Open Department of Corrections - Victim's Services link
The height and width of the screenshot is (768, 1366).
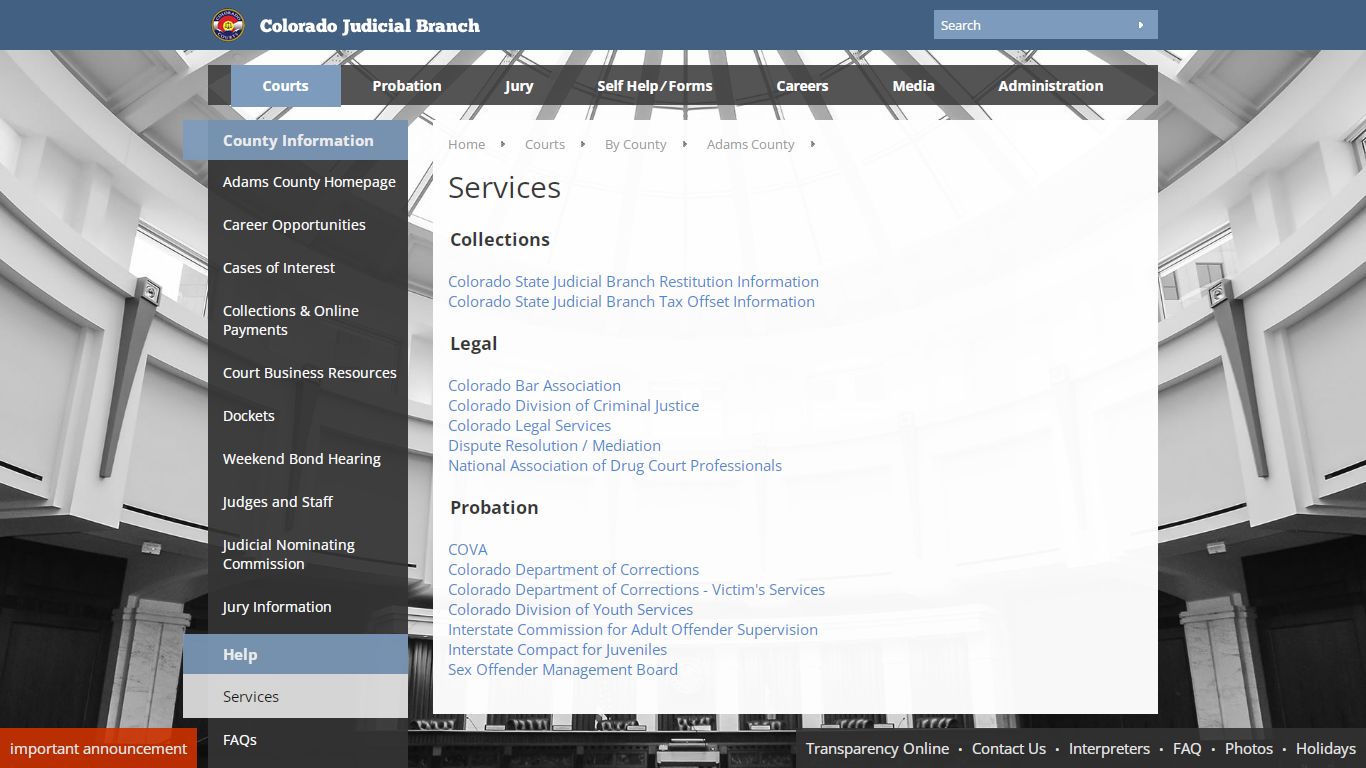tap(636, 590)
